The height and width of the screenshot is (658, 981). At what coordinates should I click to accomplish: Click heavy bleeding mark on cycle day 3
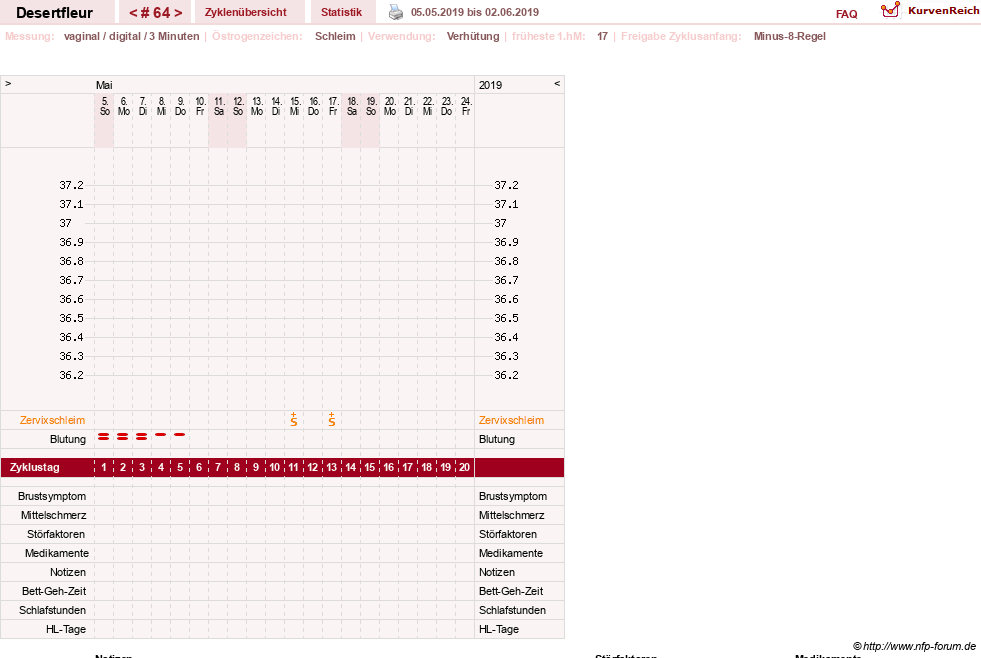(141, 436)
